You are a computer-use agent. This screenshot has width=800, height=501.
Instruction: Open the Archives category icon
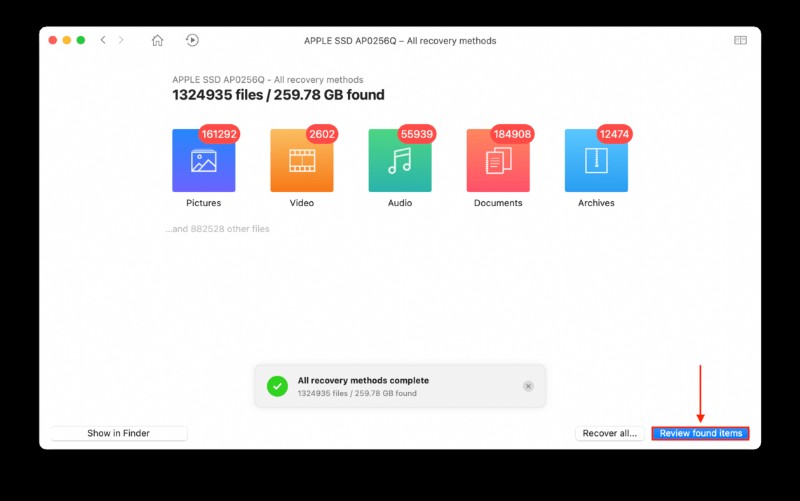[x=596, y=160]
